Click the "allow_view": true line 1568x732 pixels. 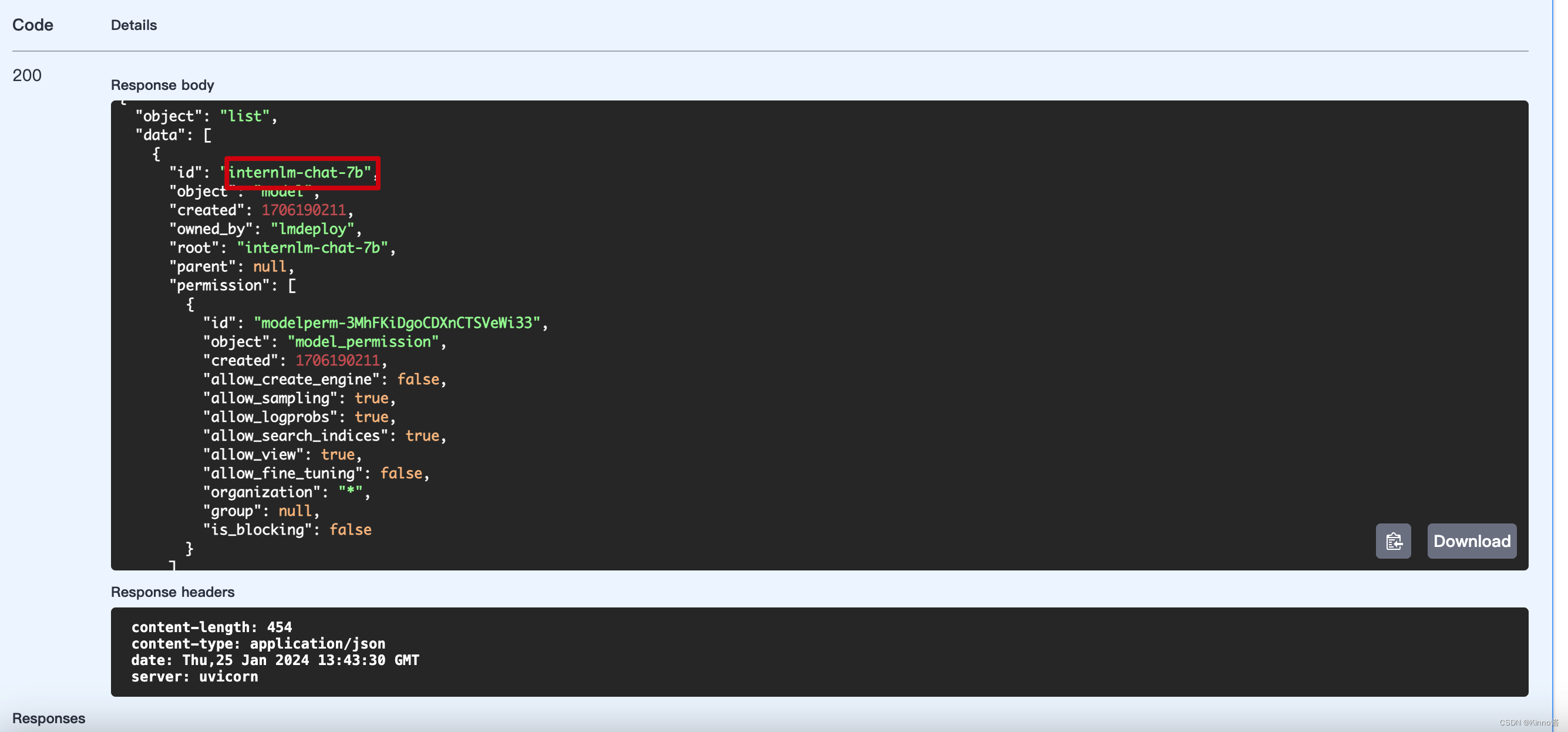click(x=282, y=455)
